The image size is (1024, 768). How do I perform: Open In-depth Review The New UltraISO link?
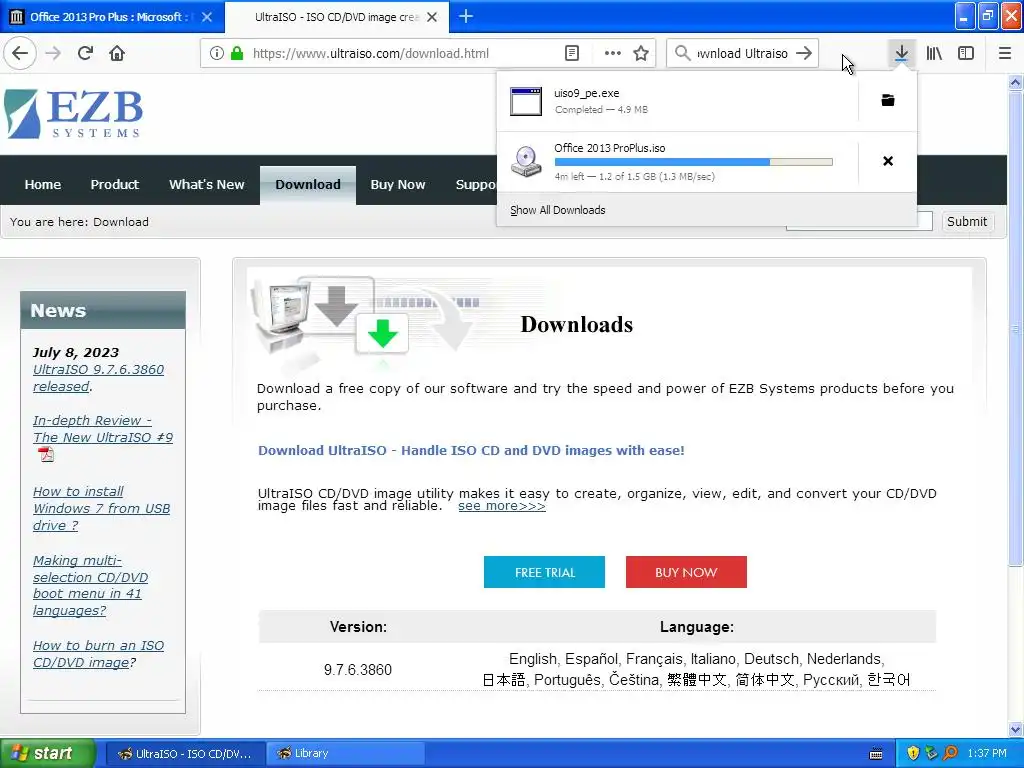coord(103,429)
